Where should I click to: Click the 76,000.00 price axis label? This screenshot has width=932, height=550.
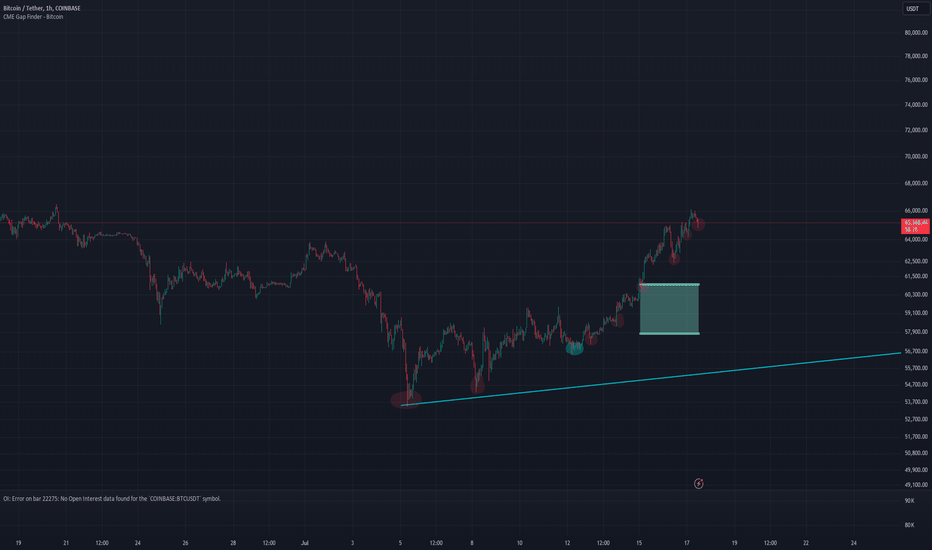(x=916, y=80)
